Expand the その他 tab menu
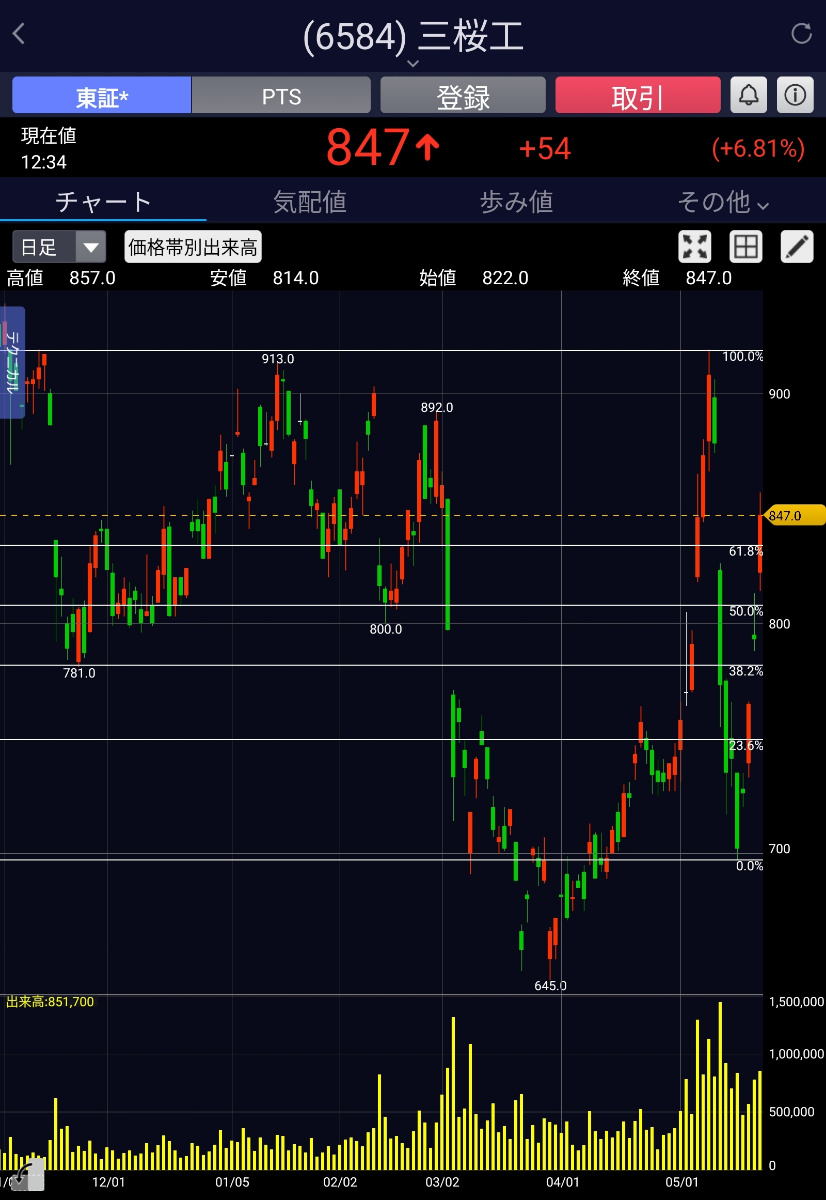The width and height of the screenshot is (826, 1200). [x=723, y=202]
